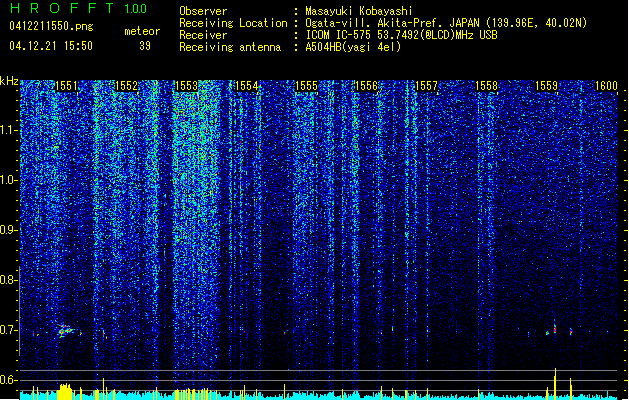The width and height of the screenshot is (629, 400).
Task: Click the Receiving Location label
Action: [x=233, y=23]
